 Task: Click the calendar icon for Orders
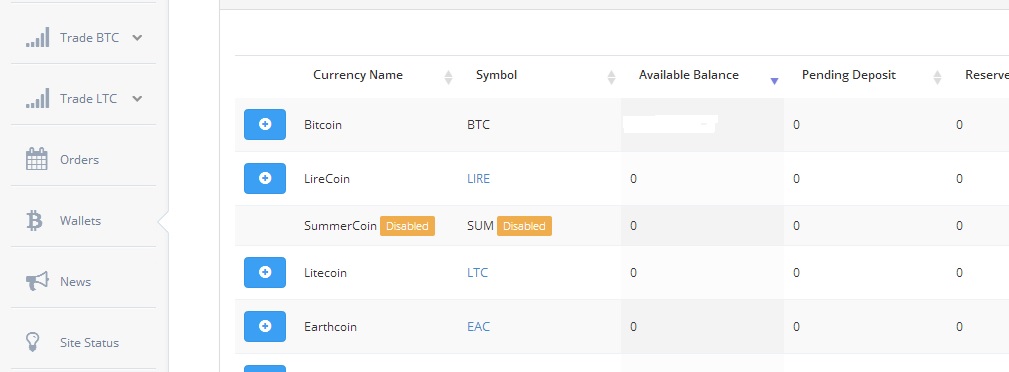coord(37,159)
